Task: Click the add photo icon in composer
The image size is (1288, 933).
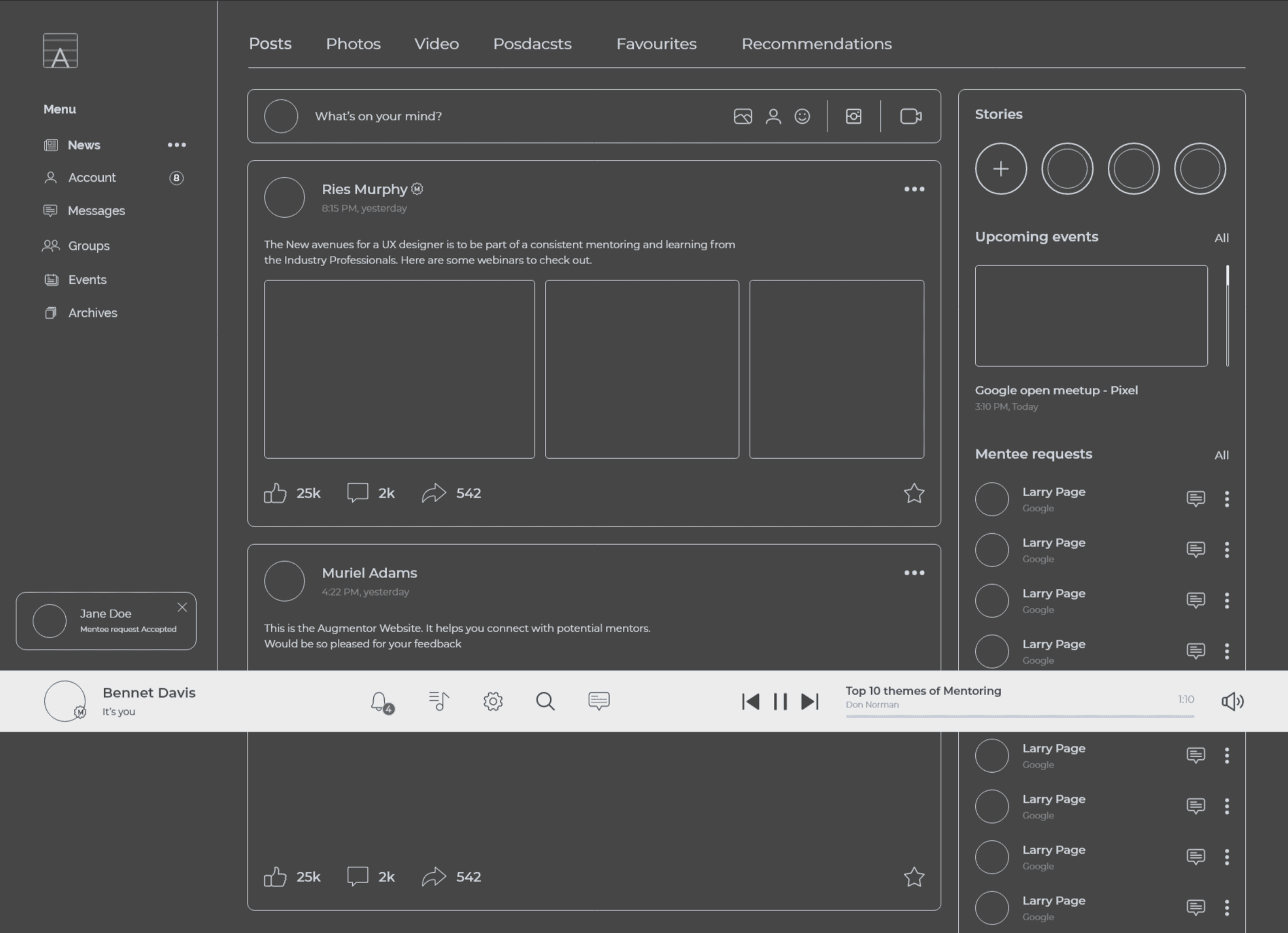Action: point(743,117)
